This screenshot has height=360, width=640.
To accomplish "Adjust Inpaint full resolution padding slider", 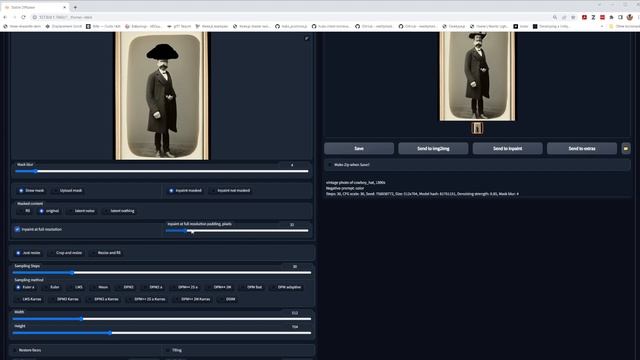I will [x=237, y=231].
